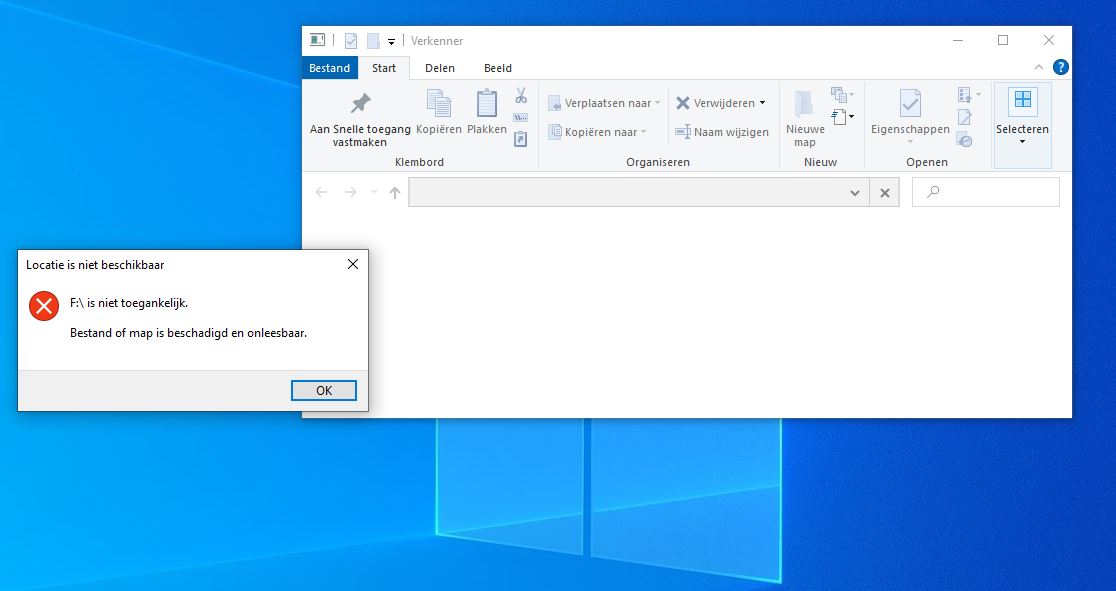This screenshot has width=1116, height=591.
Task: Click 'Bestand of map is beschadigd' message
Action: (x=189, y=333)
